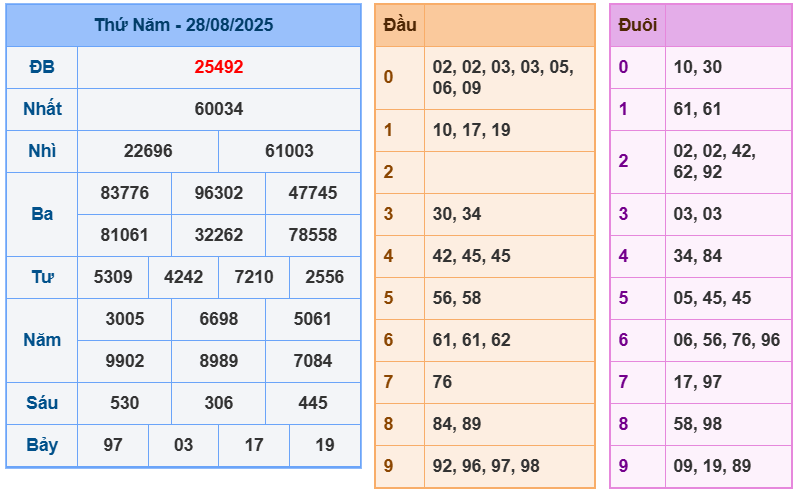
Task: Click seventh prize number 97
Action: pos(113,445)
